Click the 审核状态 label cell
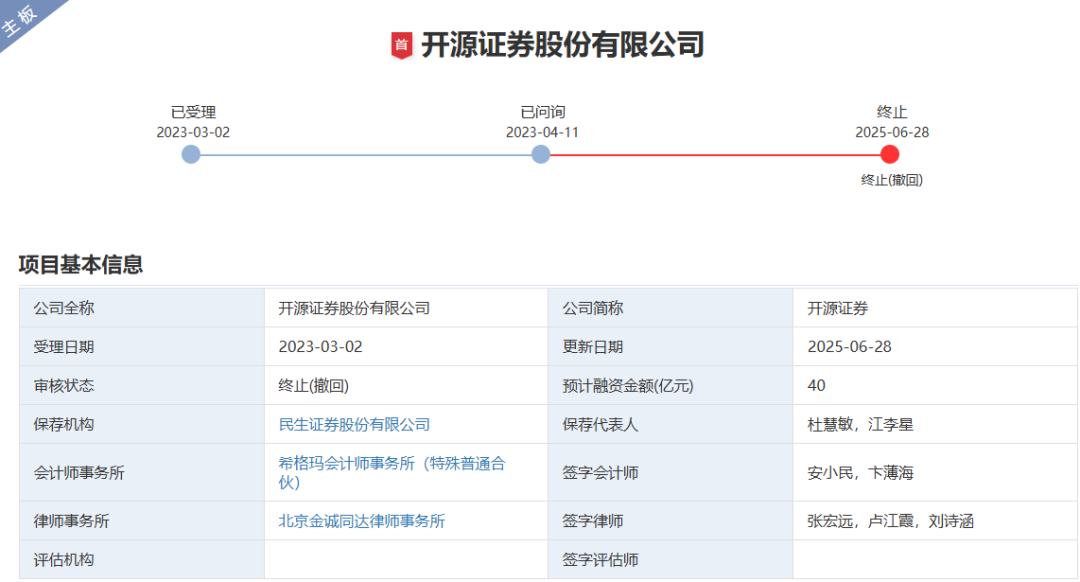Viewport: 1080px width, 582px height. 142,385
